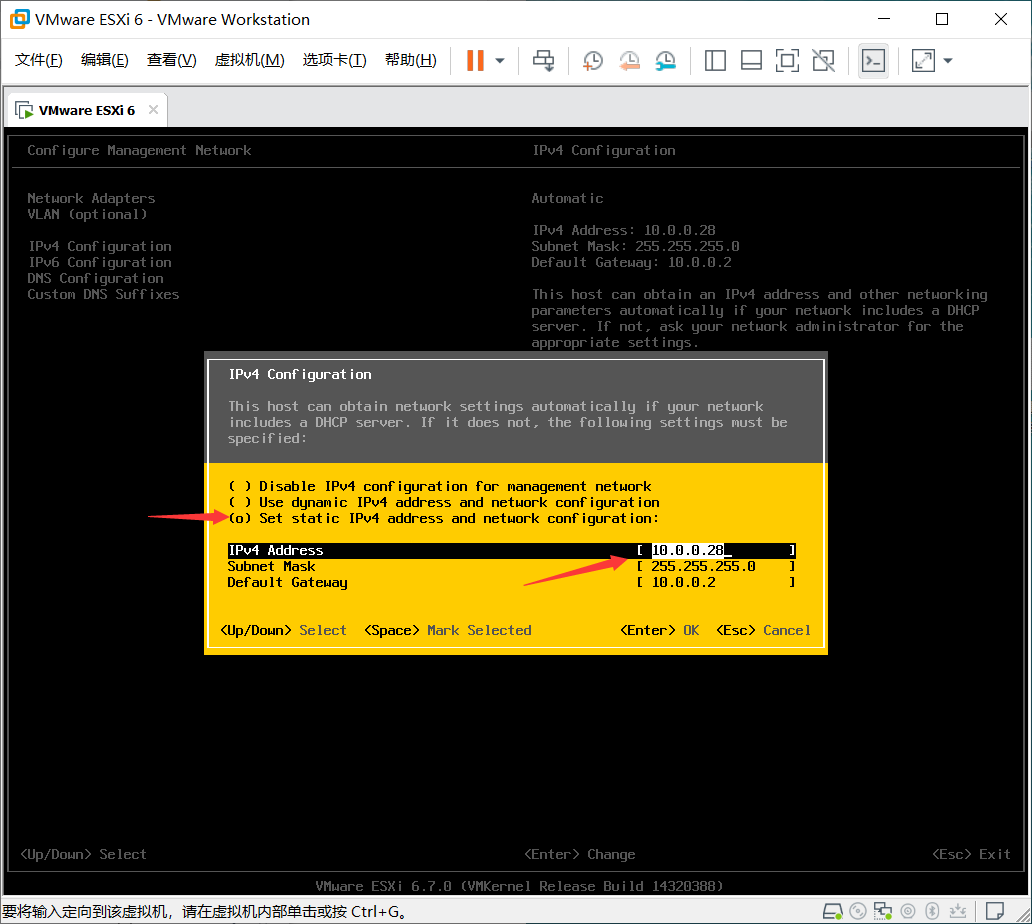The width and height of the screenshot is (1032, 924).
Task: Open the 查看(V) menu
Action: (x=171, y=60)
